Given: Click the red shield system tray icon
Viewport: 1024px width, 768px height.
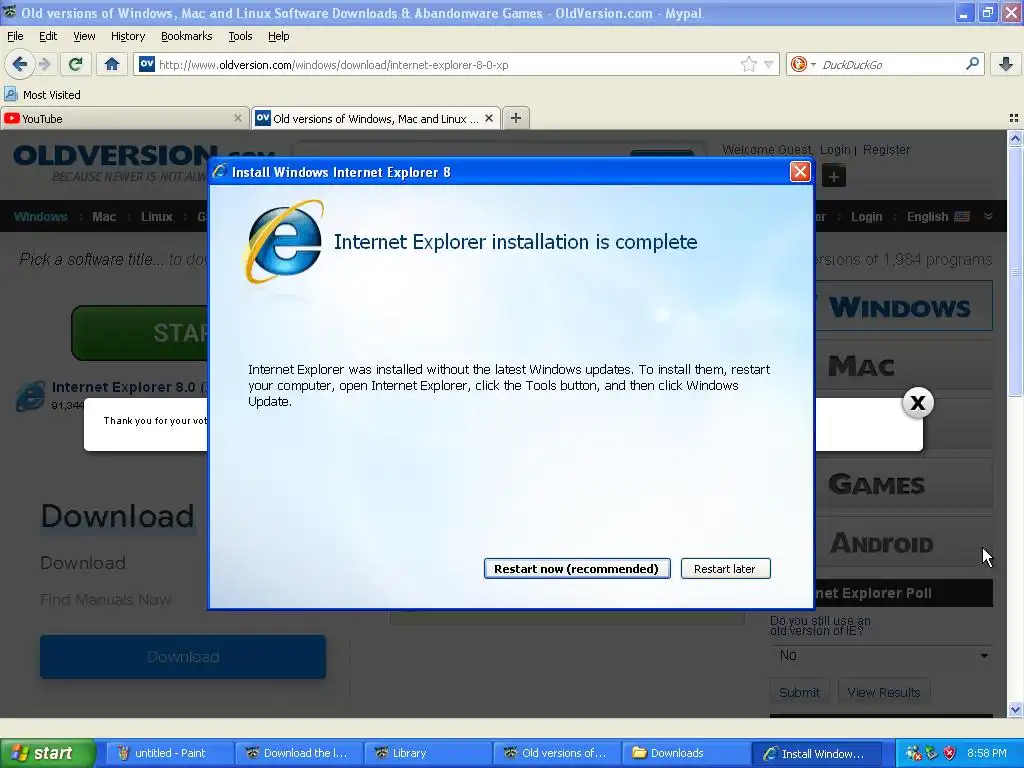Looking at the screenshot, I should coord(950,753).
